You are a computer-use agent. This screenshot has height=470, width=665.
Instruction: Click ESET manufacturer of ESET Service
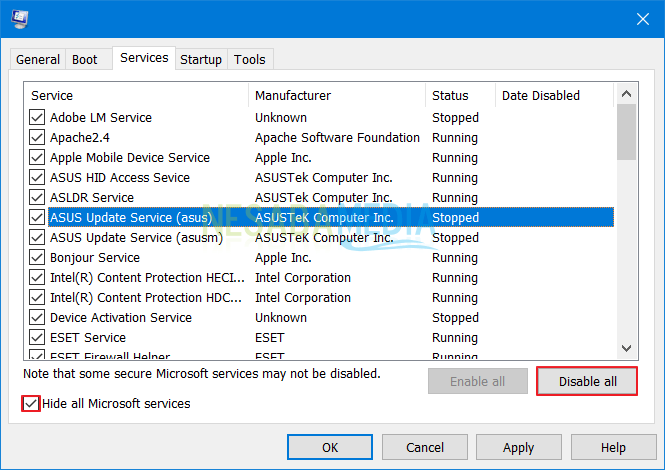click(x=269, y=338)
